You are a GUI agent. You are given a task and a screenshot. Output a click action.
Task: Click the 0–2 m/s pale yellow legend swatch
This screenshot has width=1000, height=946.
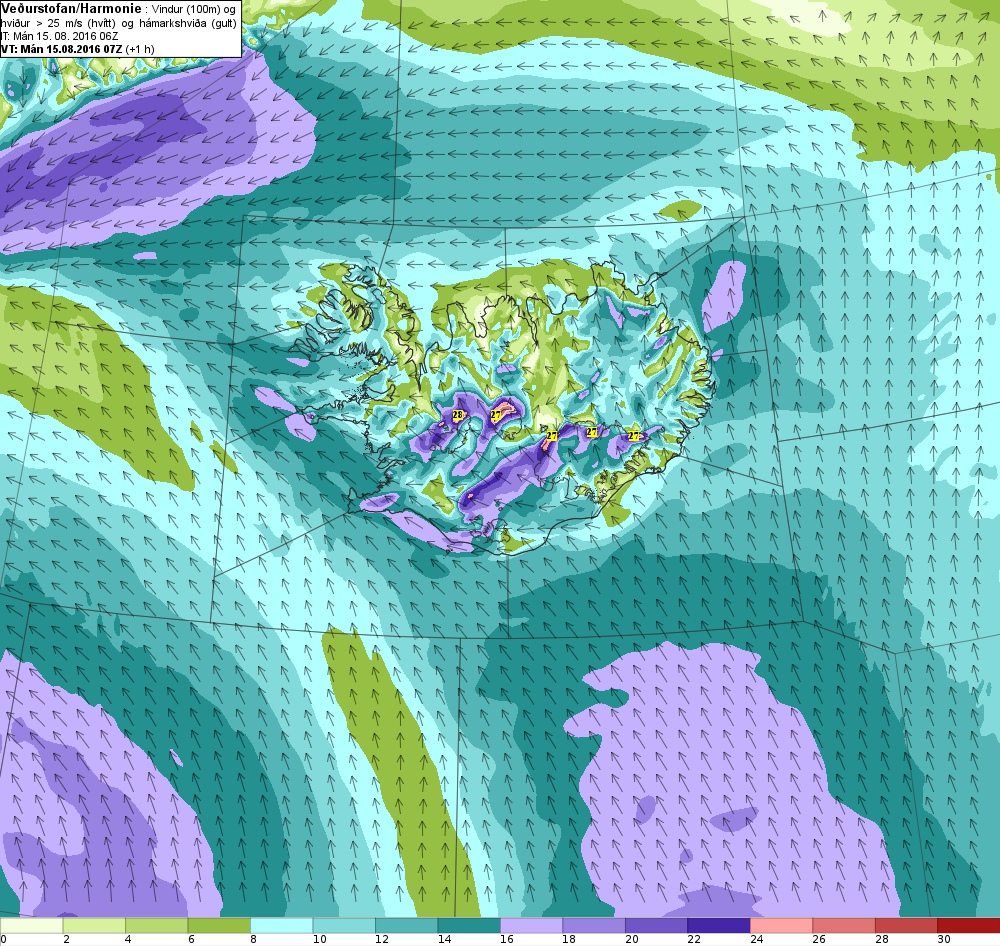[x=31, y=925]
